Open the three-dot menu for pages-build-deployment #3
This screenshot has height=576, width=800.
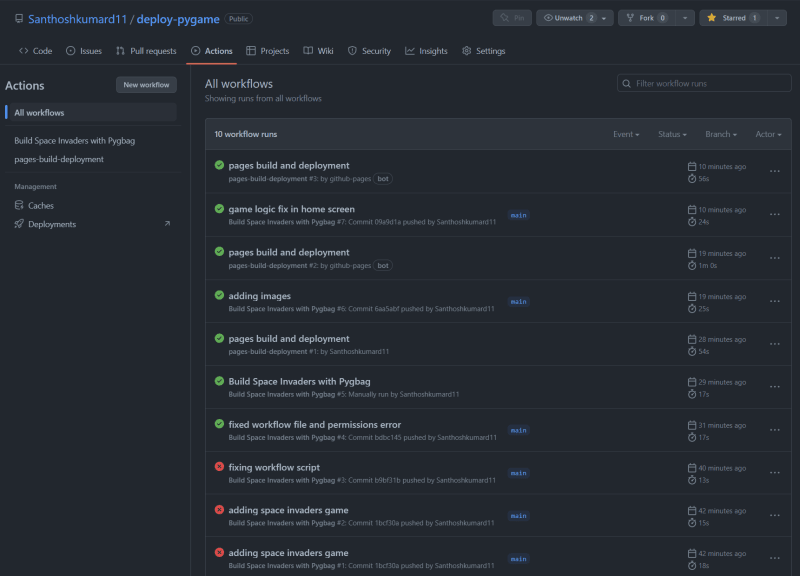[774, 171]
